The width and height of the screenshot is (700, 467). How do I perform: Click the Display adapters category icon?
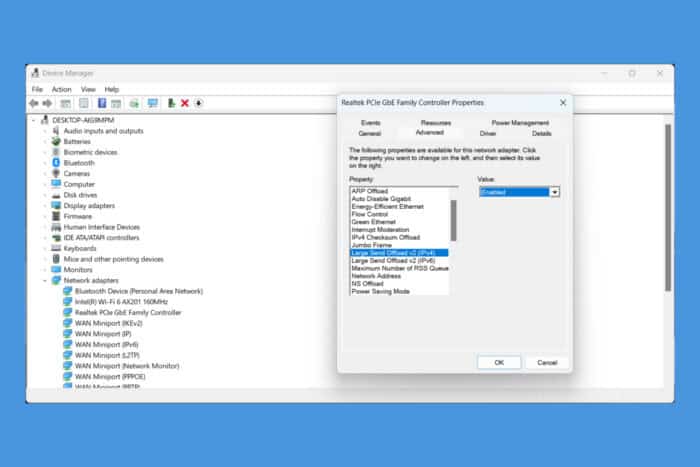tap(56, 205)
